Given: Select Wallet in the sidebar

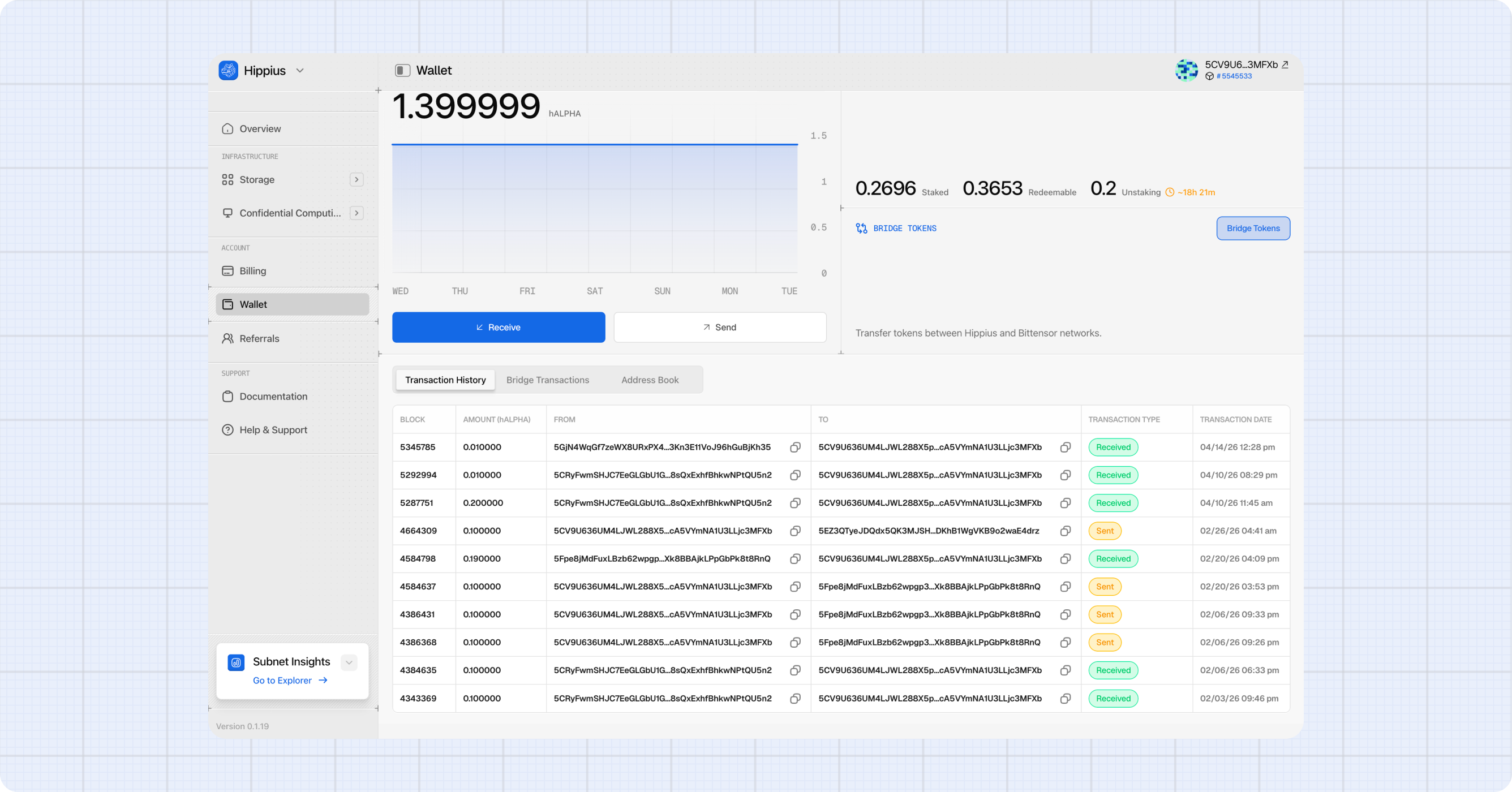Looking at the screenshot, I should (x=293, y=304).
